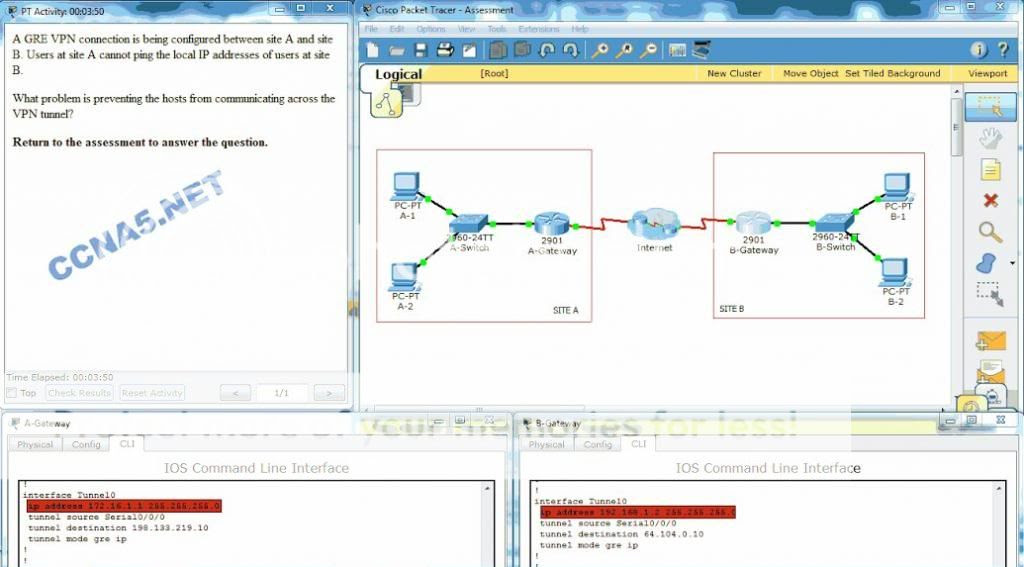
Task: Click the PC A-1 device
Action: click(406, 187)
